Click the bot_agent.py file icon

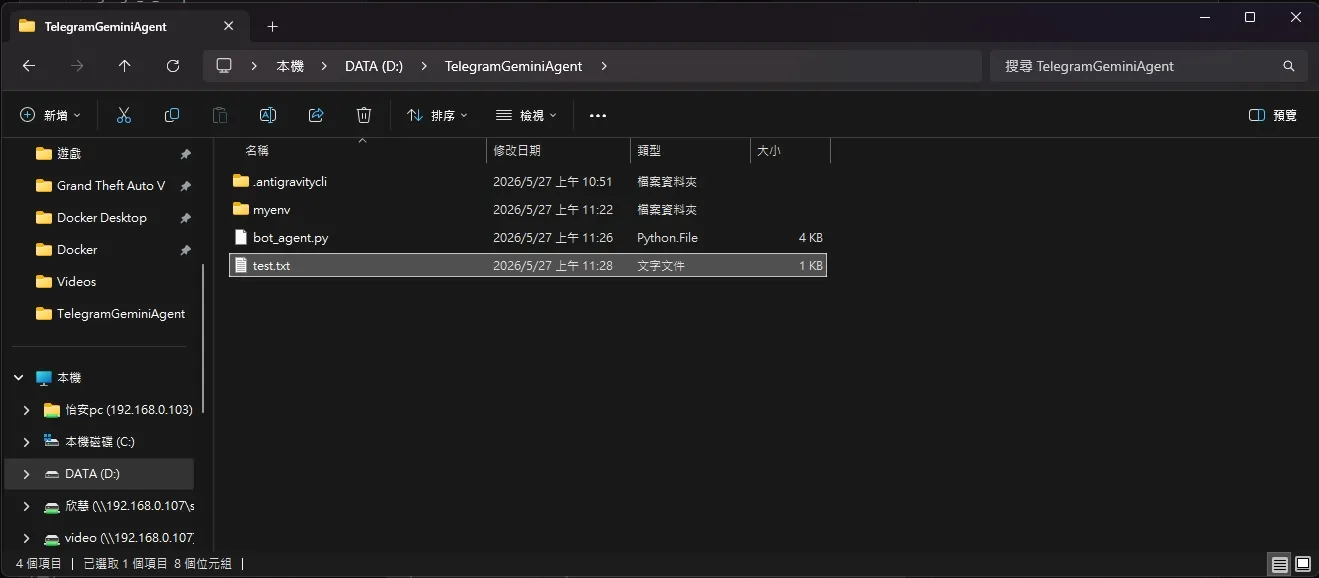point(240,237)
